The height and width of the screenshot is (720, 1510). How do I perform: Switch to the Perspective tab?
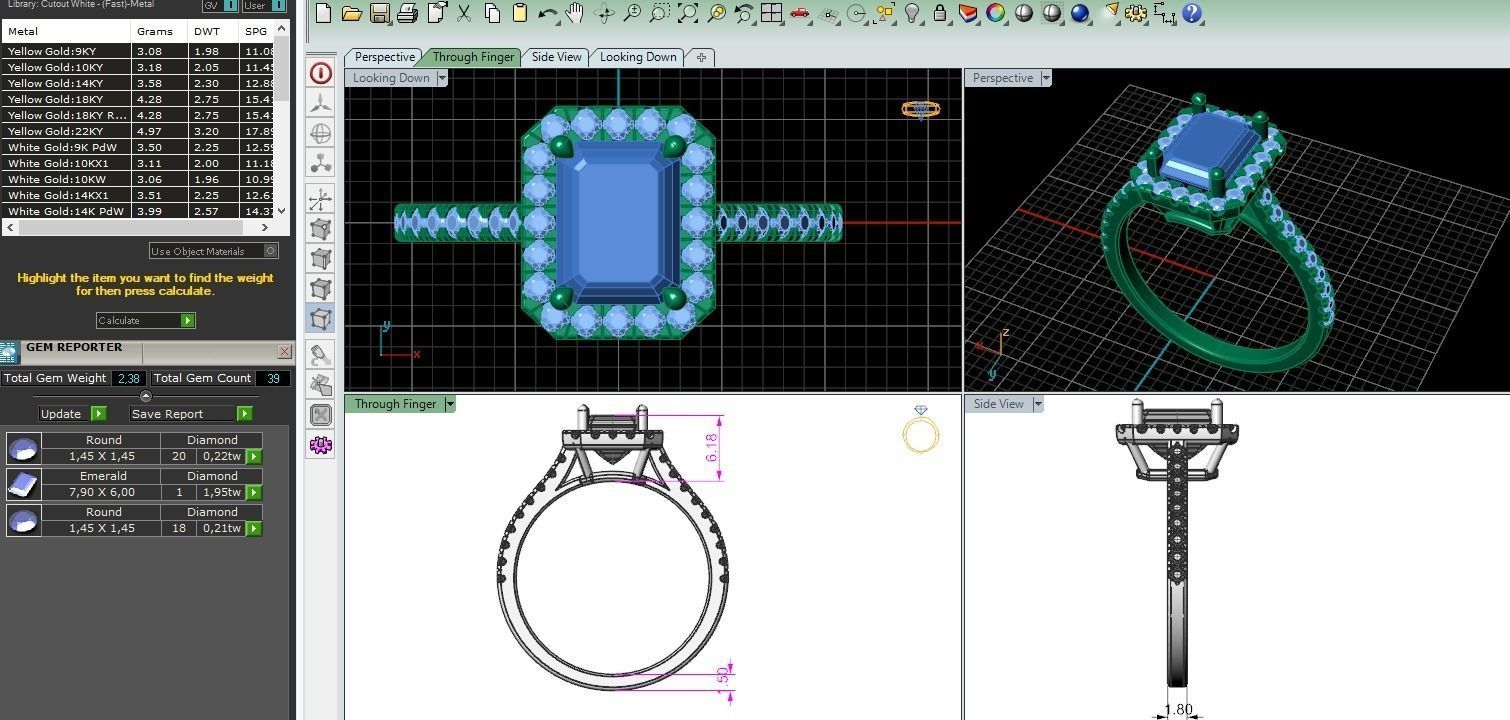pos(384,57)
